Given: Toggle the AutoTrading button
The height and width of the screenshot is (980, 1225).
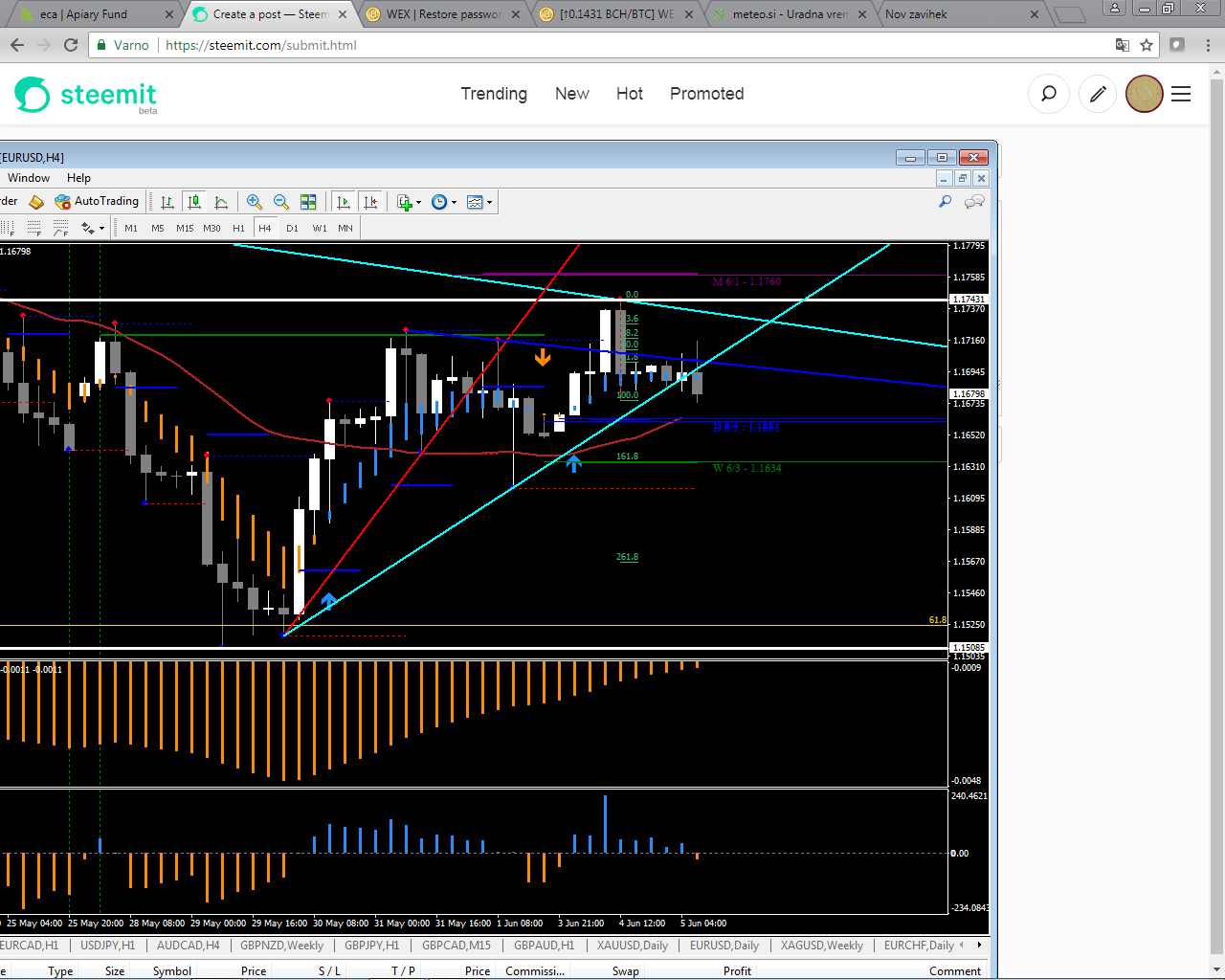Looking at the screenshot, I should 97,201.
